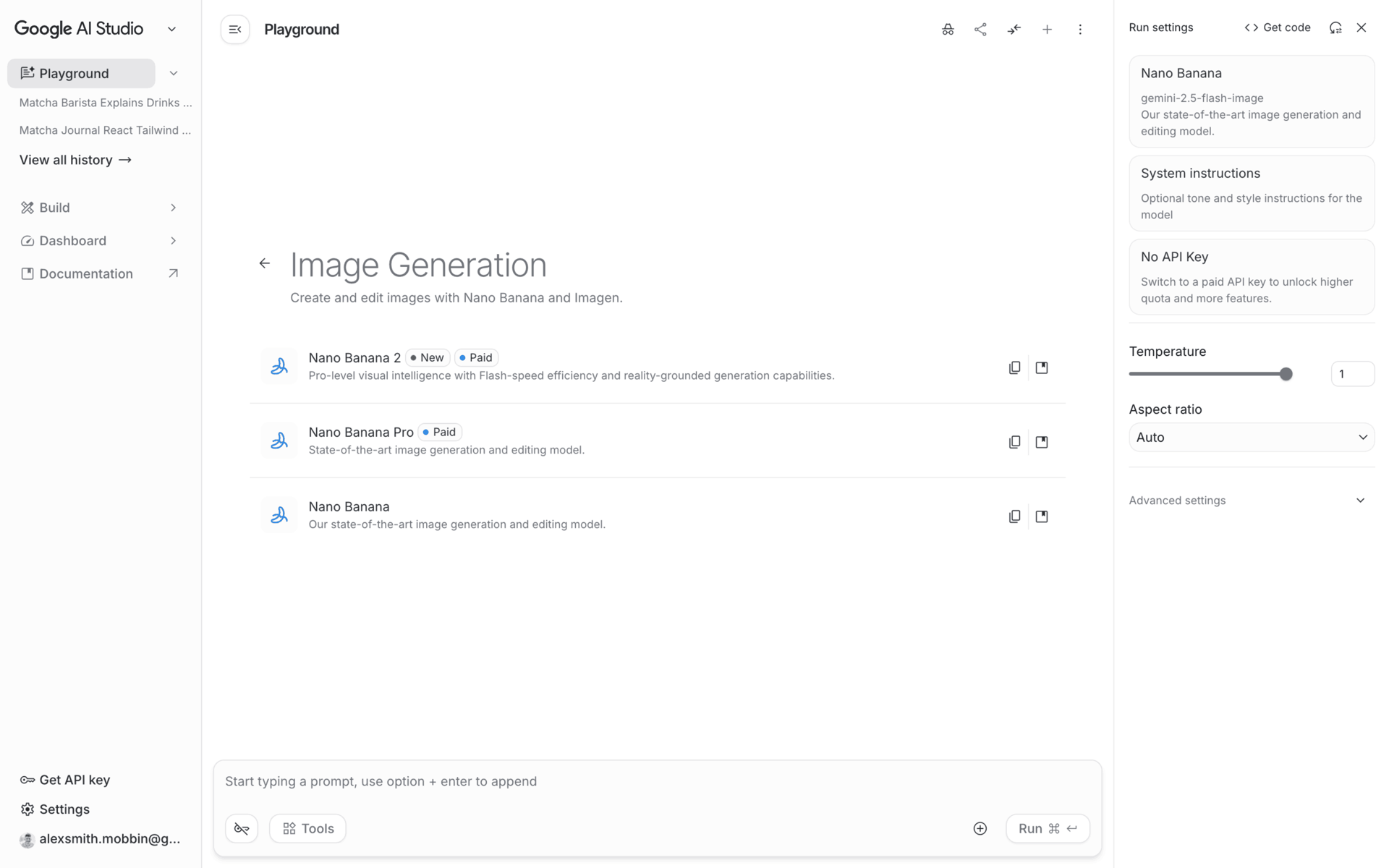This screenshot has width=1389, height=868.
Task: Select Nano Banana title in model list
Action: [349, 507]
